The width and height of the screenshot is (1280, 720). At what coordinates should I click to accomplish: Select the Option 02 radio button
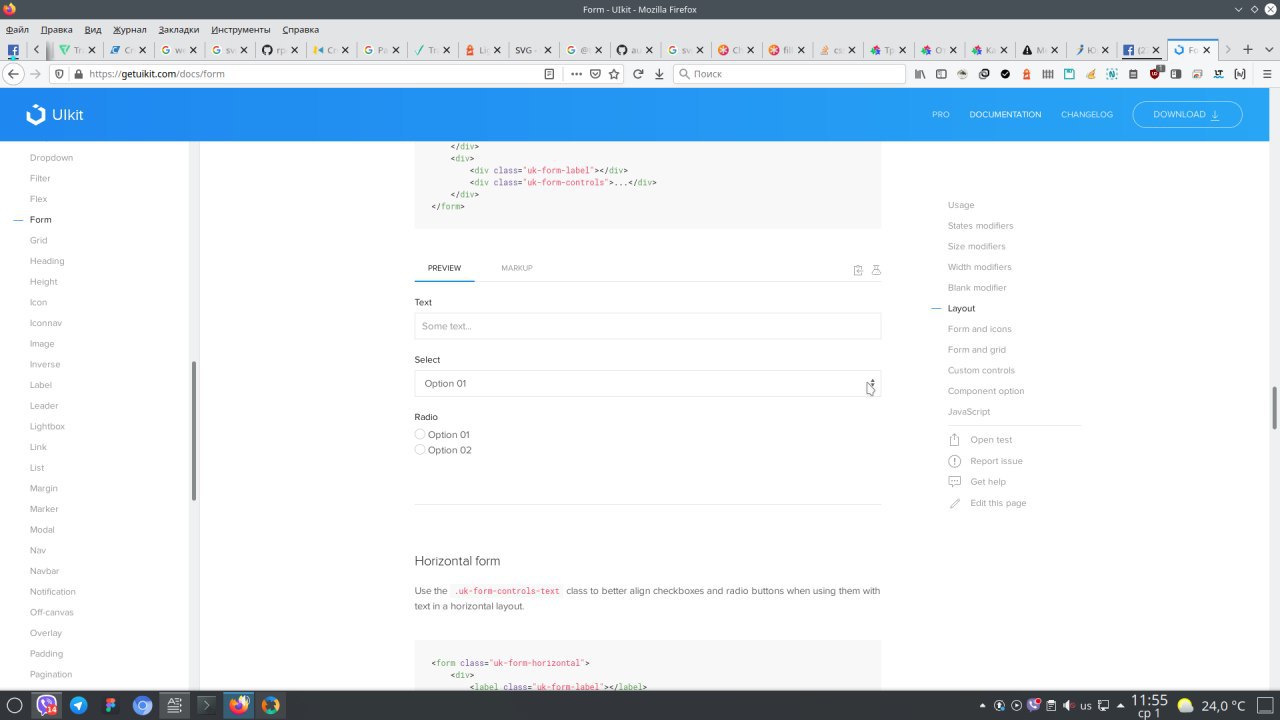pyautogui.click(x=420, y=450)
